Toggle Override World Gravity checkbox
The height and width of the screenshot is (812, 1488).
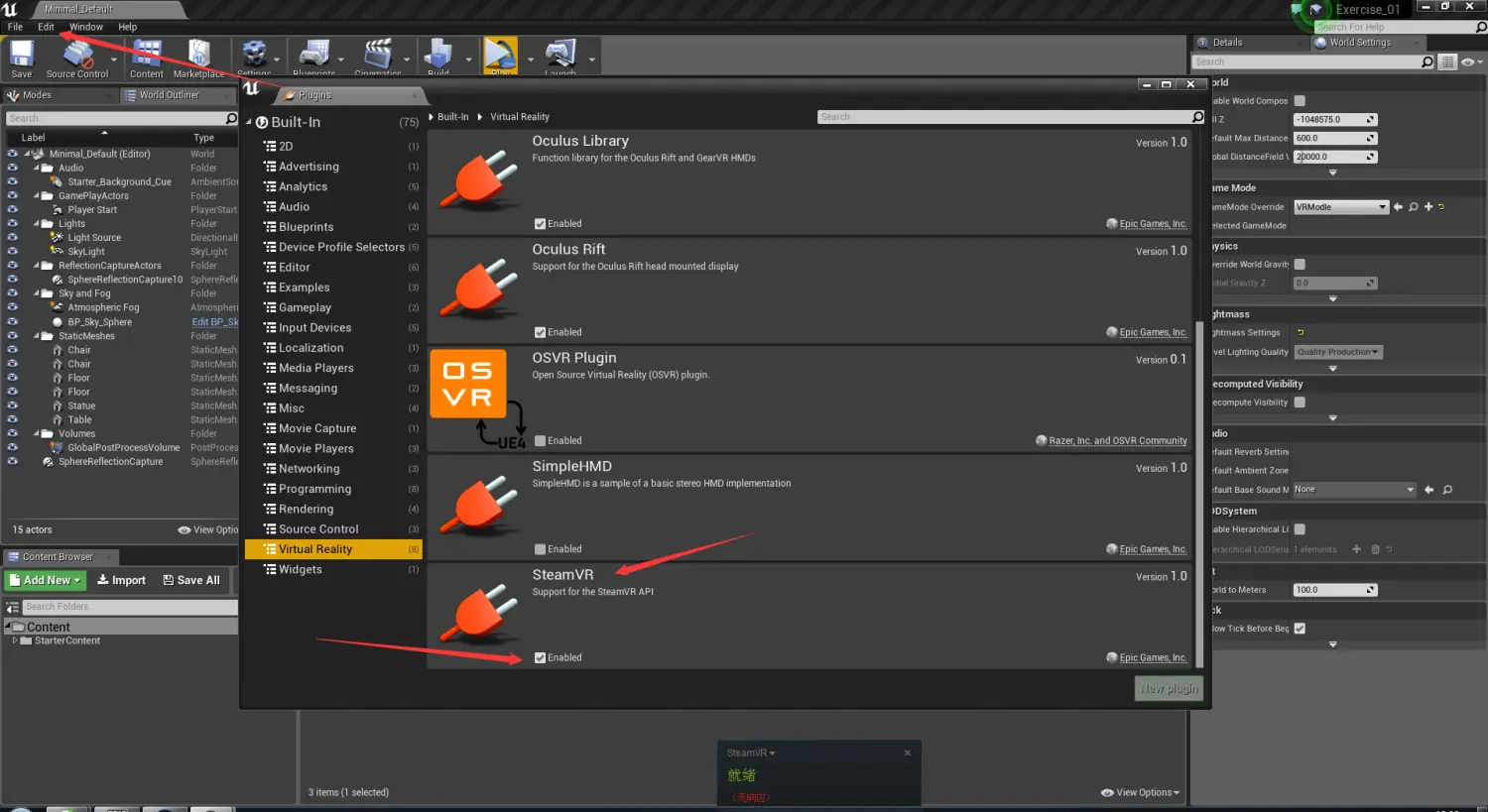click(x=1300, y=265)
